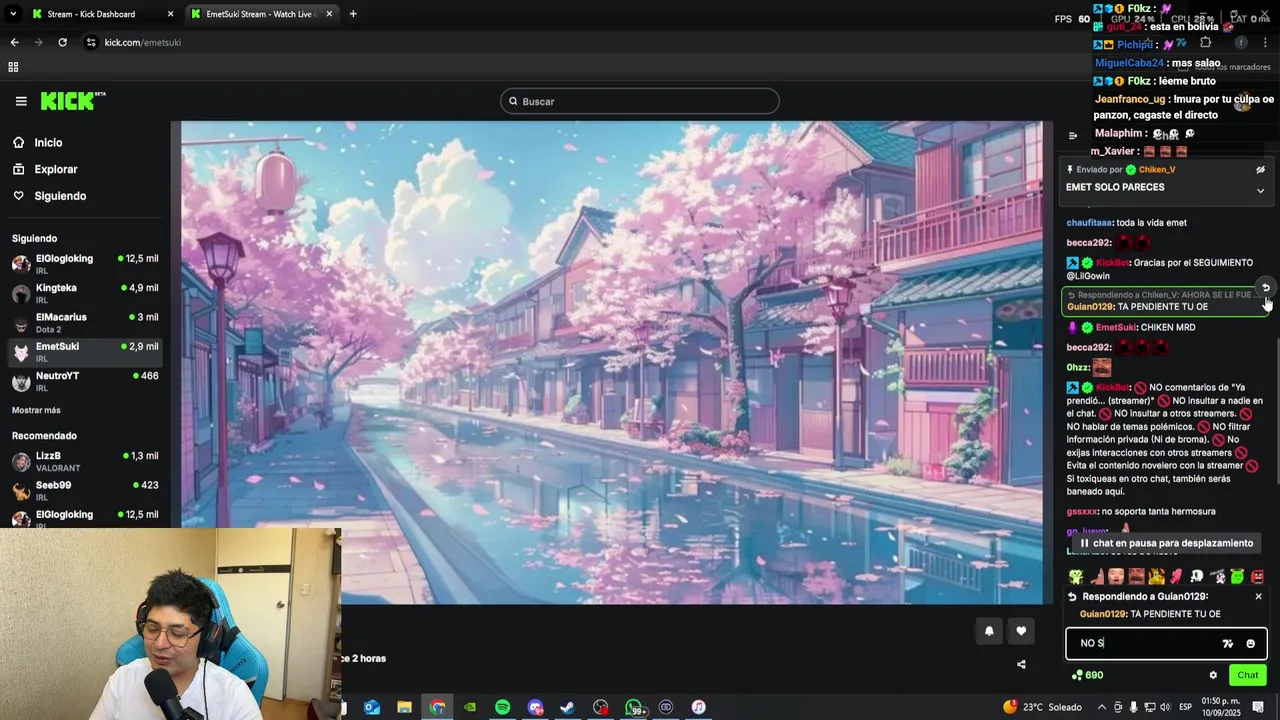Viewport: 1280px width, 720px height.
Task: Open ElMacarius Dota 2 channel
Action: (85, 322)
